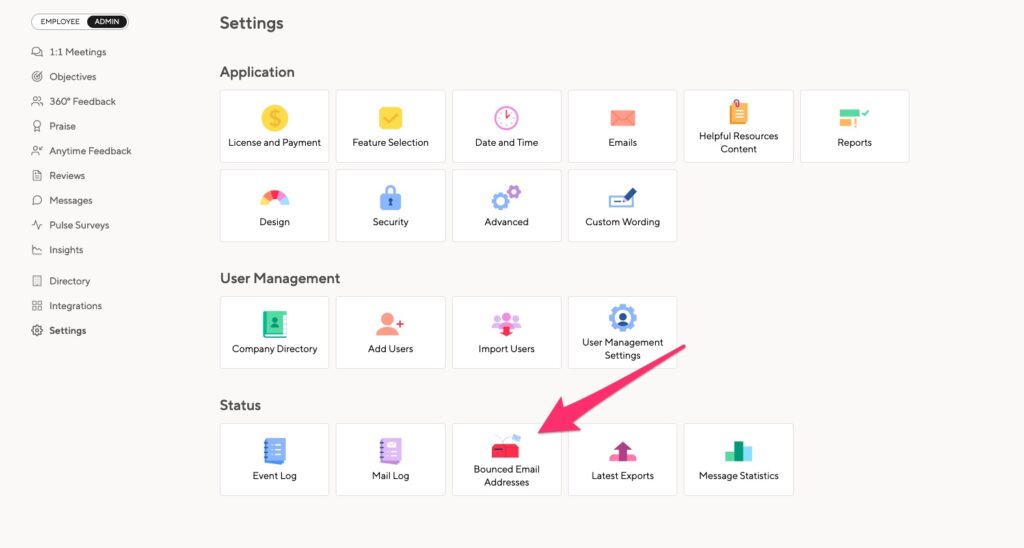Screen dimensions: 1024x548
Task: Select the Admin mode toggle
Action: coord(107,22)
